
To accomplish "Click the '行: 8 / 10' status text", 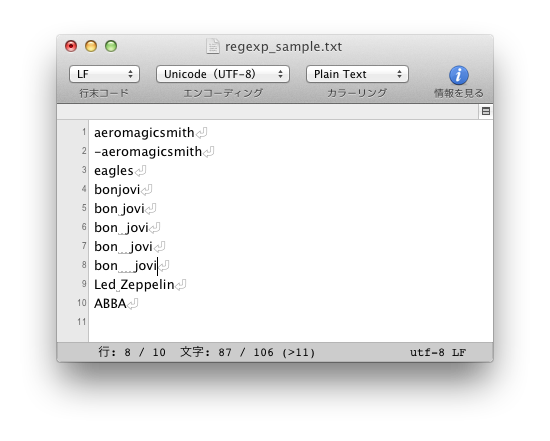I will [x=132, y=352].
